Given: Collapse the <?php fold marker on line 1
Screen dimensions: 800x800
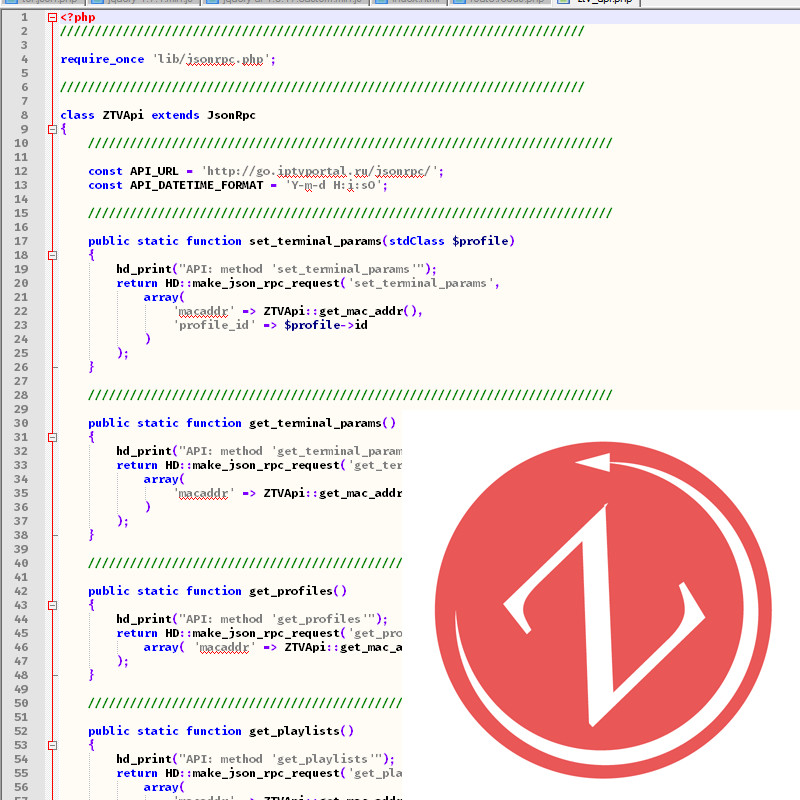Looking at the screenshot, I should pos(52,17).
